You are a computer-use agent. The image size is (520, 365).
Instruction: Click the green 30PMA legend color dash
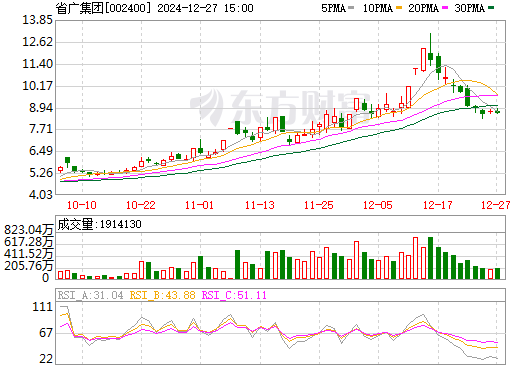491,8
